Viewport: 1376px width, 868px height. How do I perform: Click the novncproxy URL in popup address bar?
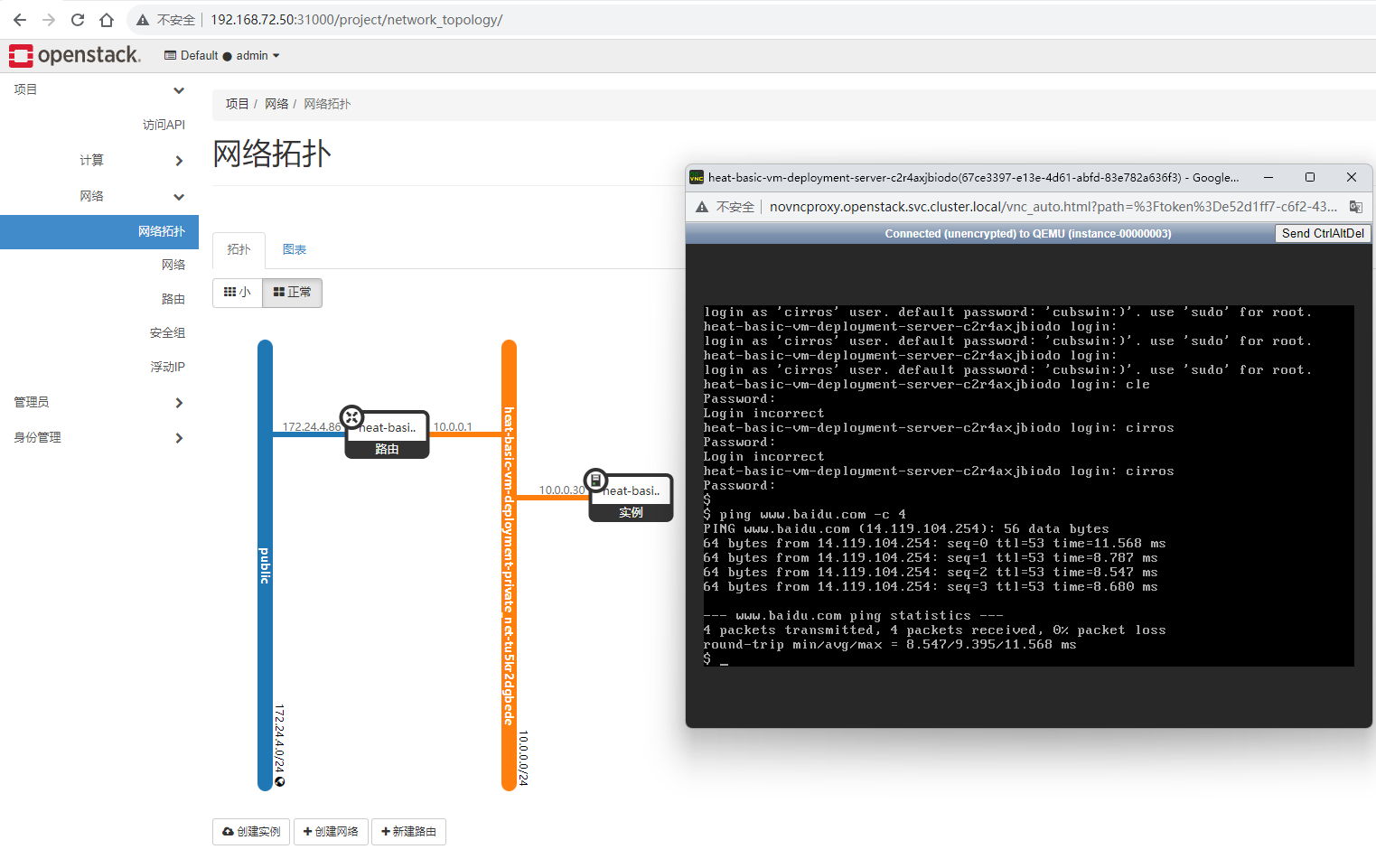[1053, 207]
